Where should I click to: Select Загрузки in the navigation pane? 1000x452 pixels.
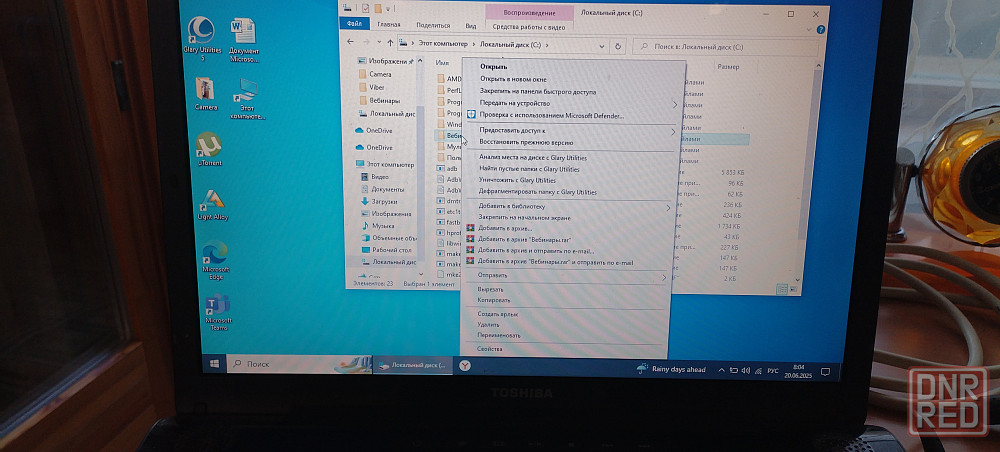click(x=384, y=201)
